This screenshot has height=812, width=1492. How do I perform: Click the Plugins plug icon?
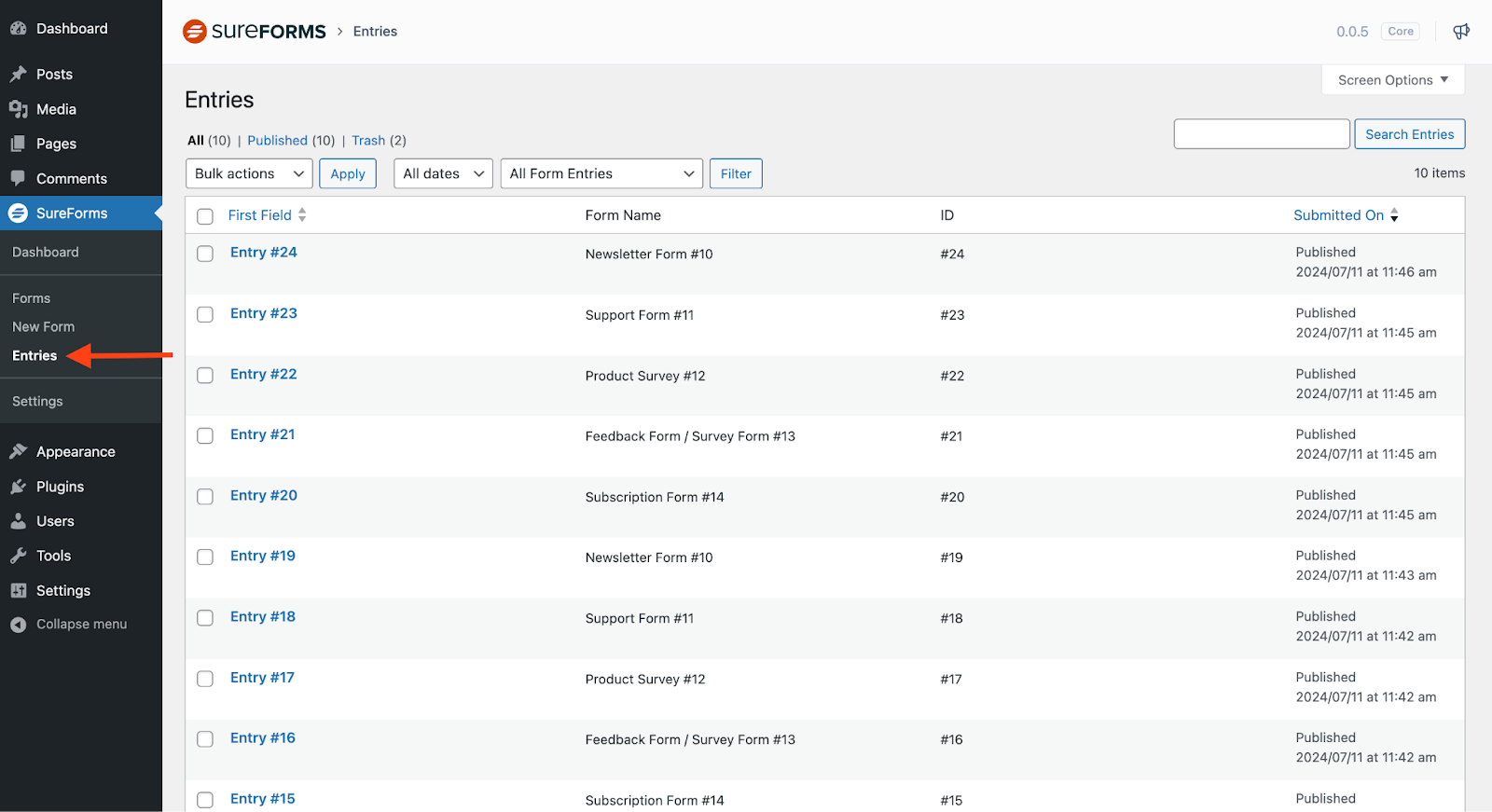pyautogui.click(x=18, y=487)
